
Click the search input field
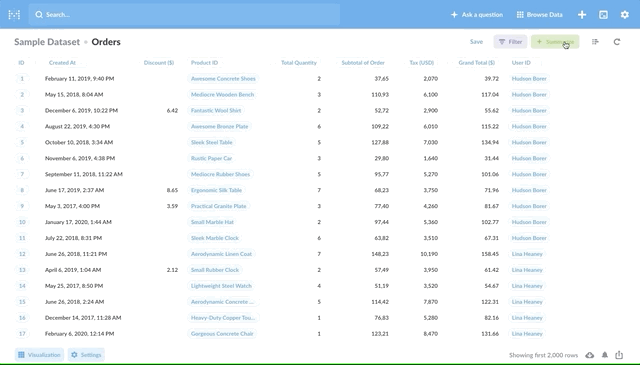coord(184,15)
